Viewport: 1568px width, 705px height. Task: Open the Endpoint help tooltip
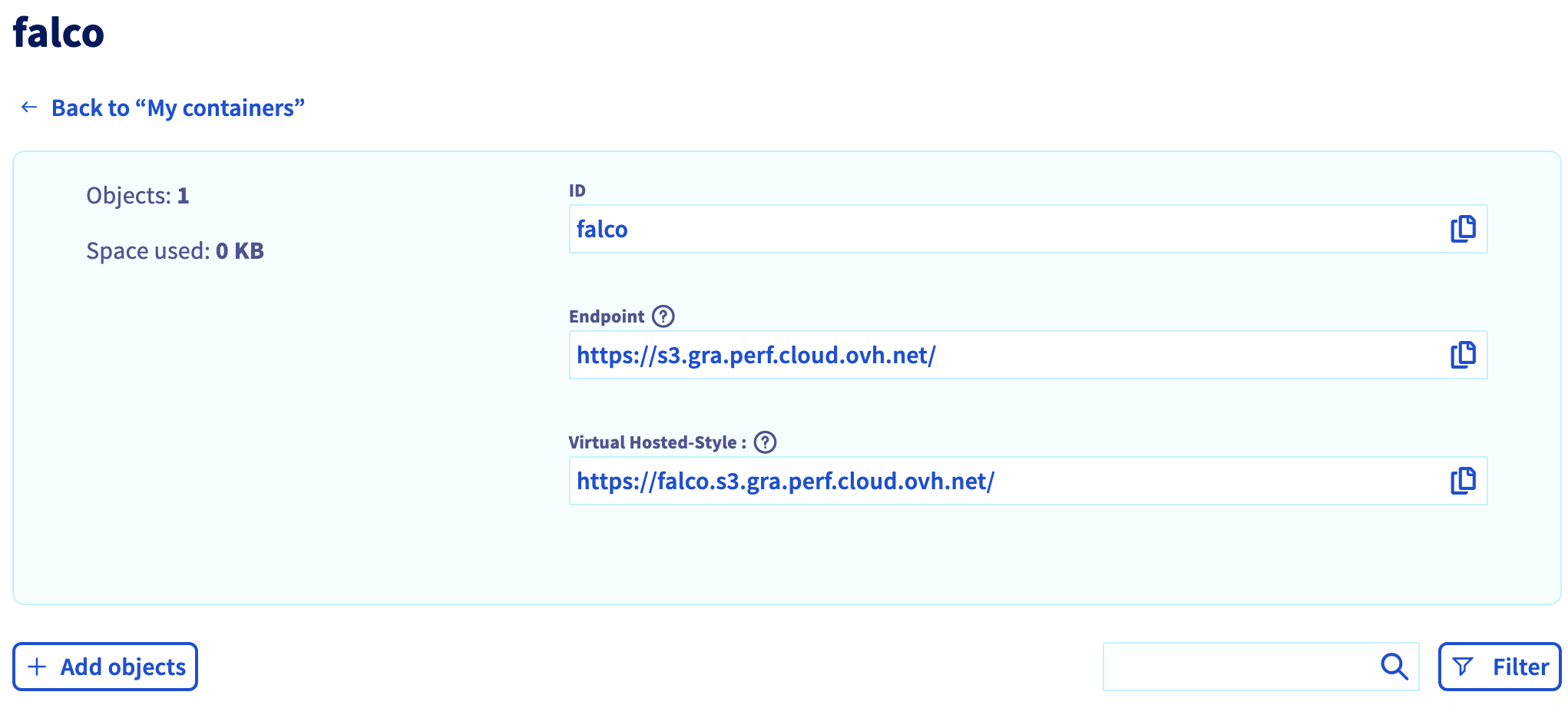coord(663,315)
